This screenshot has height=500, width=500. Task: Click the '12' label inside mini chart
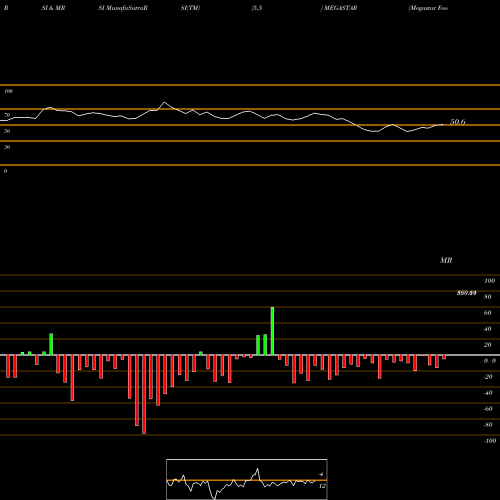[322, 486]
